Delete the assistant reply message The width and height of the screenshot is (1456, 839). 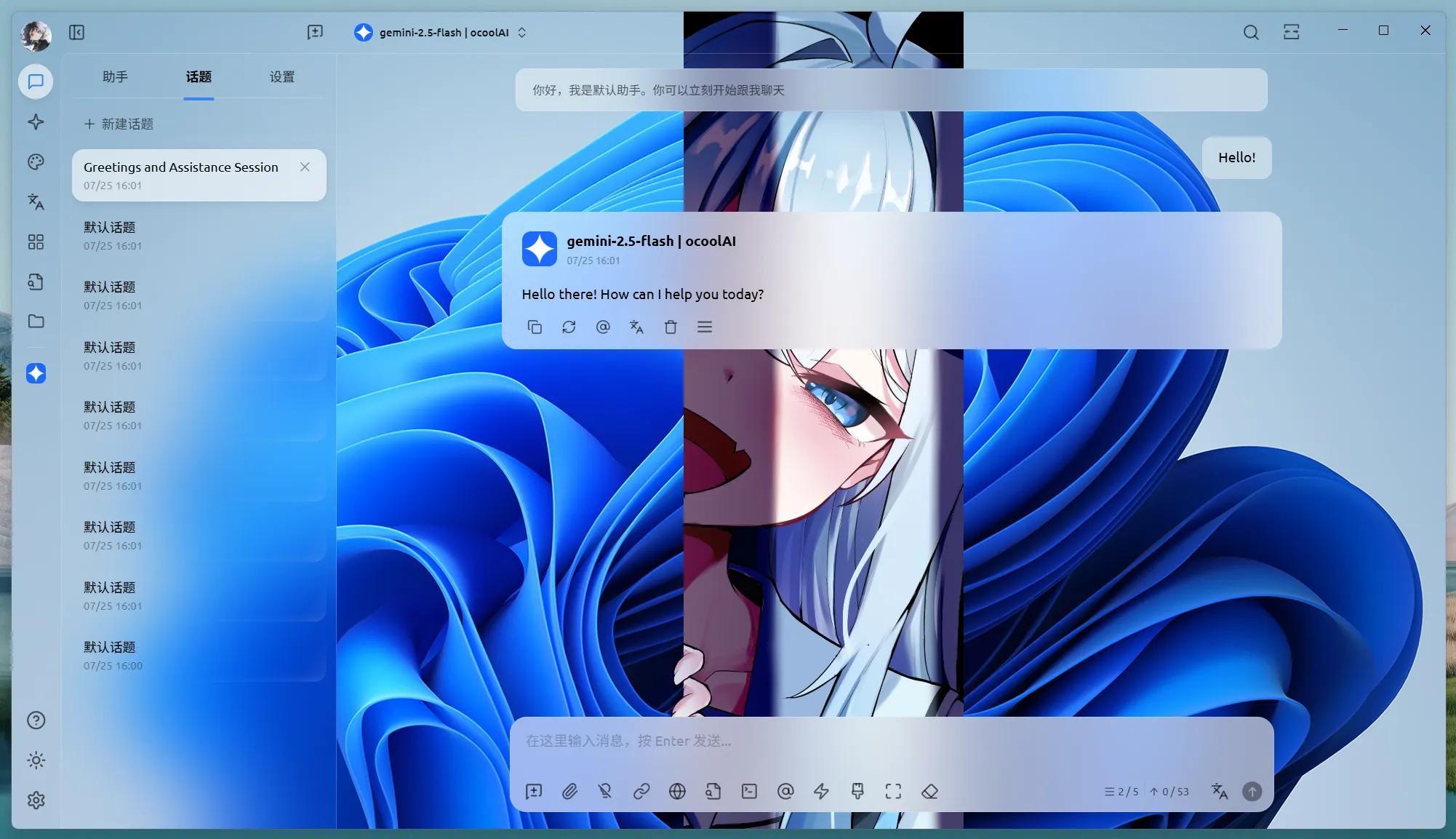coord(671,327)
